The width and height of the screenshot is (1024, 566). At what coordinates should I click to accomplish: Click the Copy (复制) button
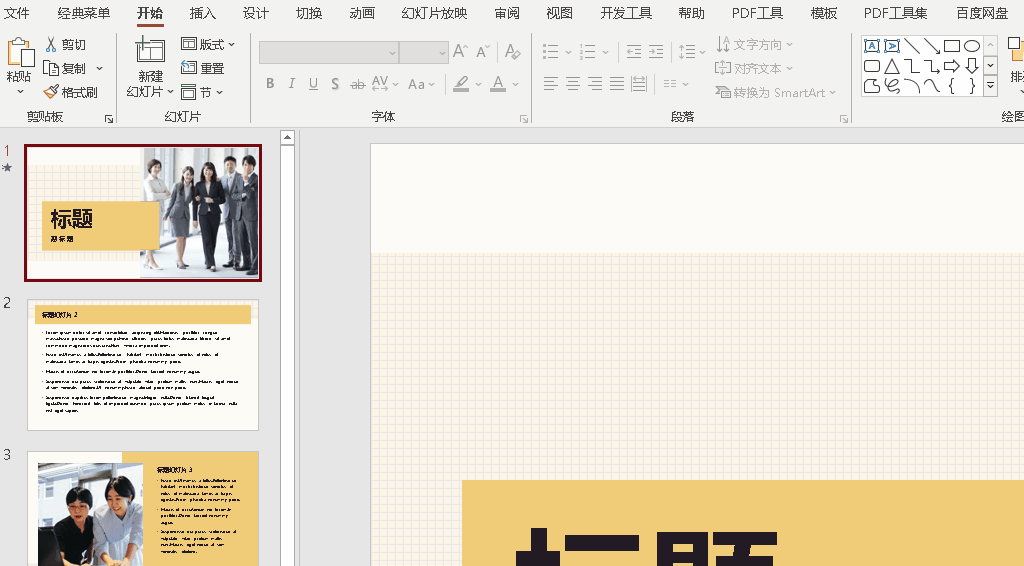(65, 68)
